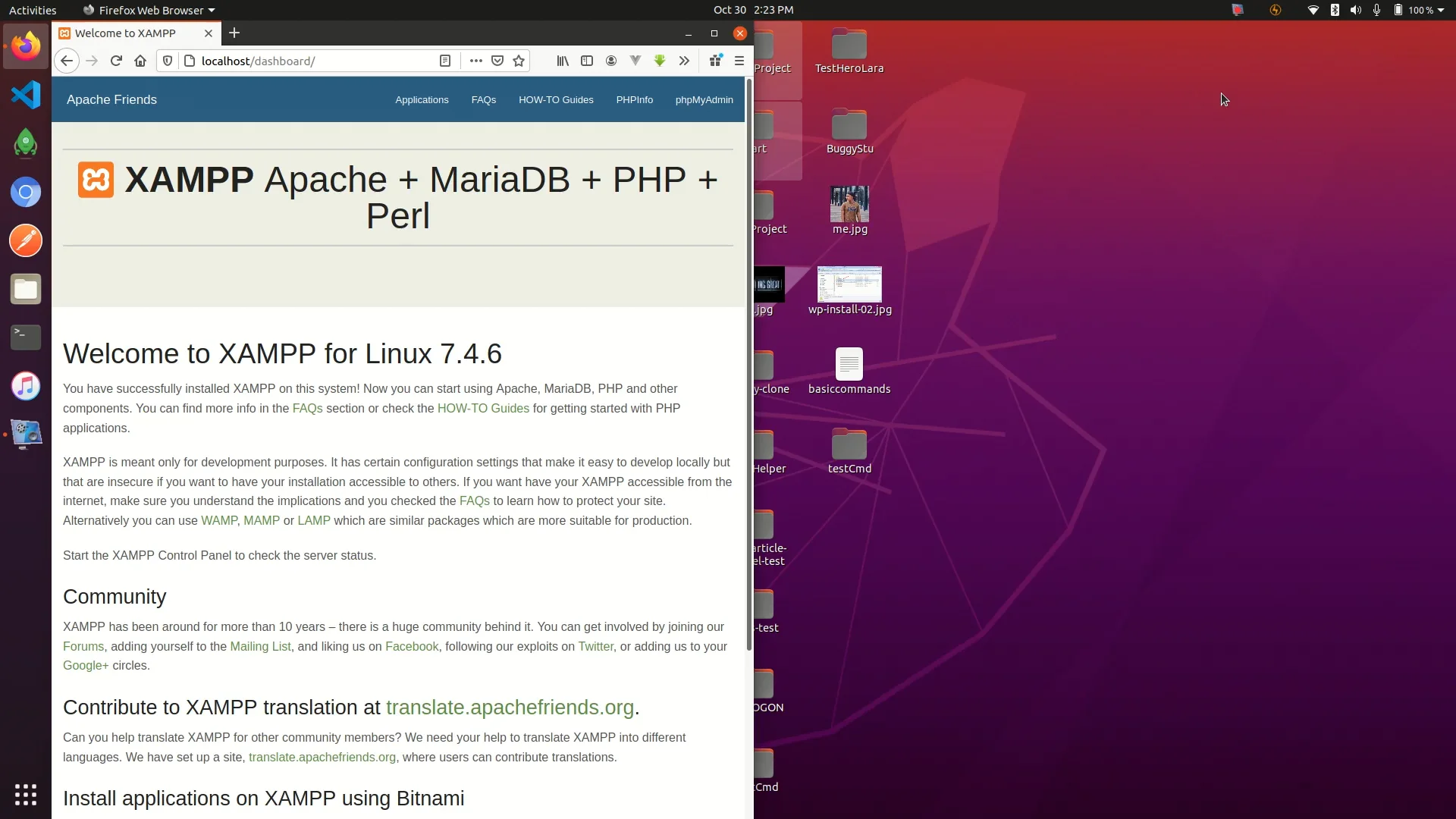This screenshot has height=819, width=1456.
Task: Open the Applications menu in Apache Friends header
Action: click(422, 99)
